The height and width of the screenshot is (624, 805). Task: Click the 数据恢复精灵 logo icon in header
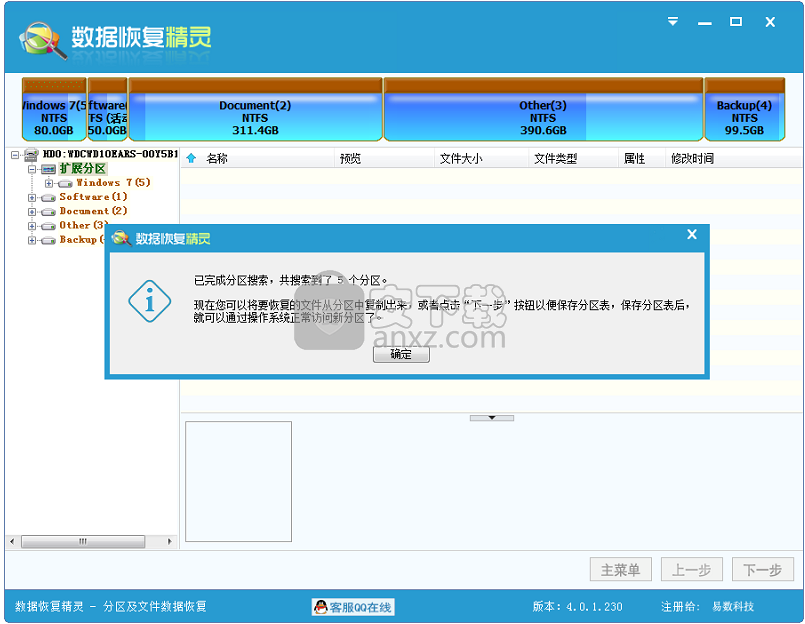click(x=43, y=40)
